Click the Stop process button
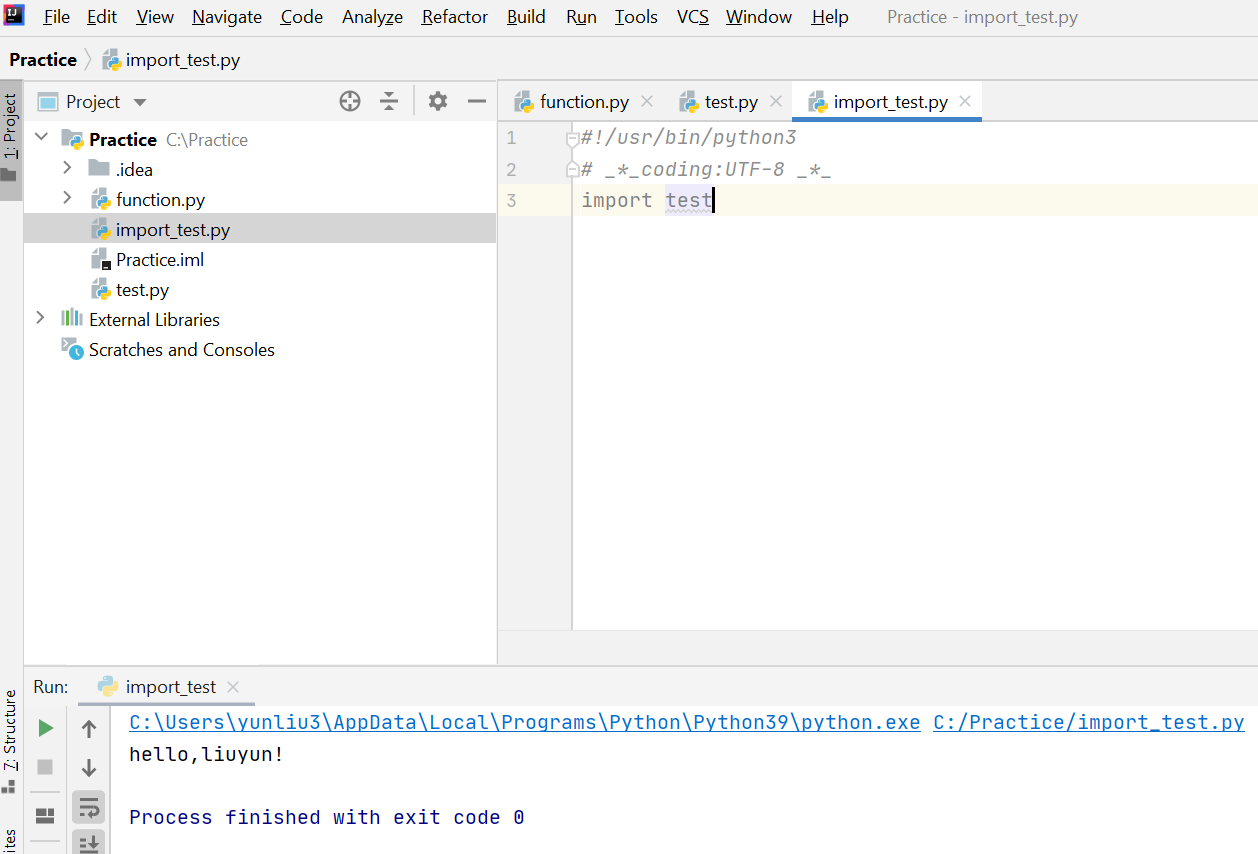Image resolution: width=1258 pixels, height=854 pixels. pos(45,767)
